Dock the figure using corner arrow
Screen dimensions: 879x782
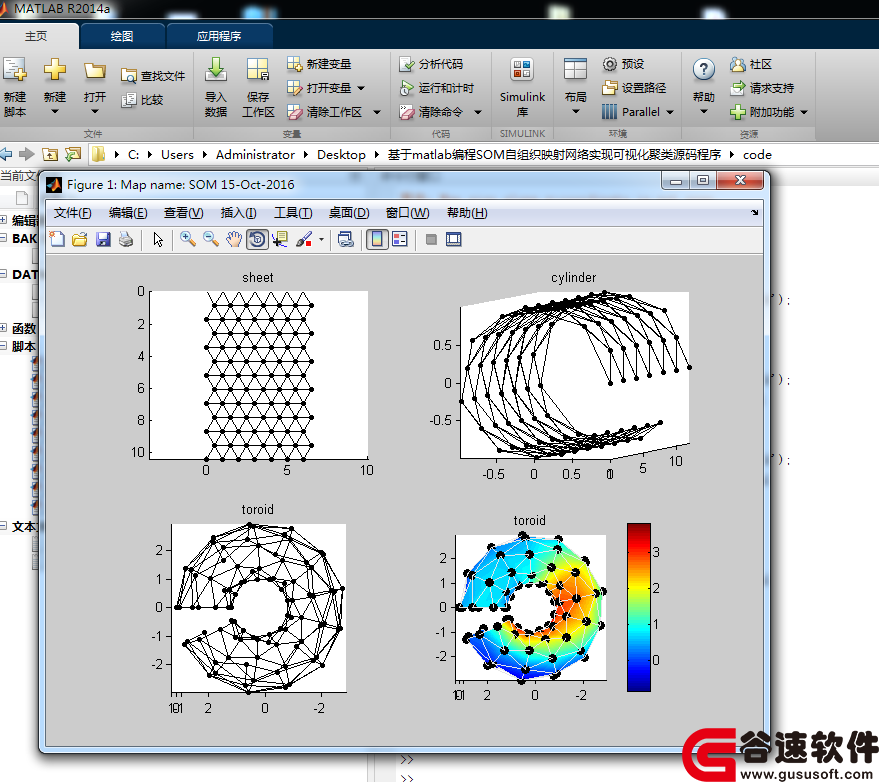click(x=755, y=212)
